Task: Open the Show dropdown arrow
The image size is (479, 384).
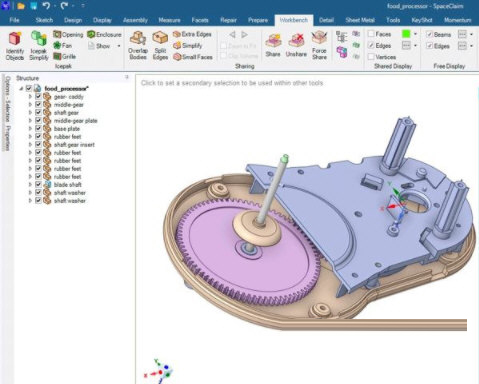Action: pos(119,46)
